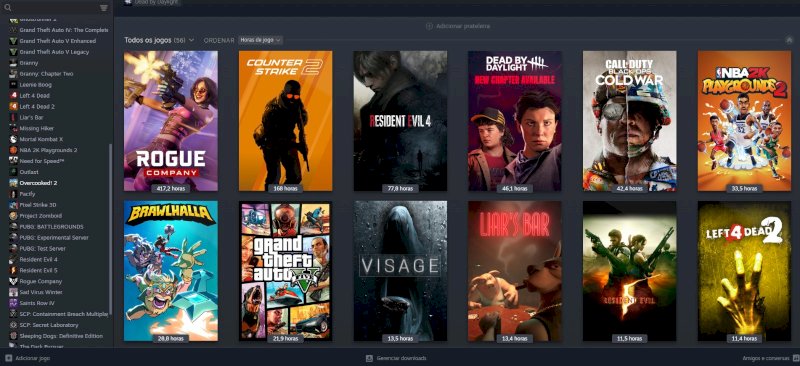Click the Adicionar prateleira label
The width and height of the screenshot is (800, 366).
point(463,26)
